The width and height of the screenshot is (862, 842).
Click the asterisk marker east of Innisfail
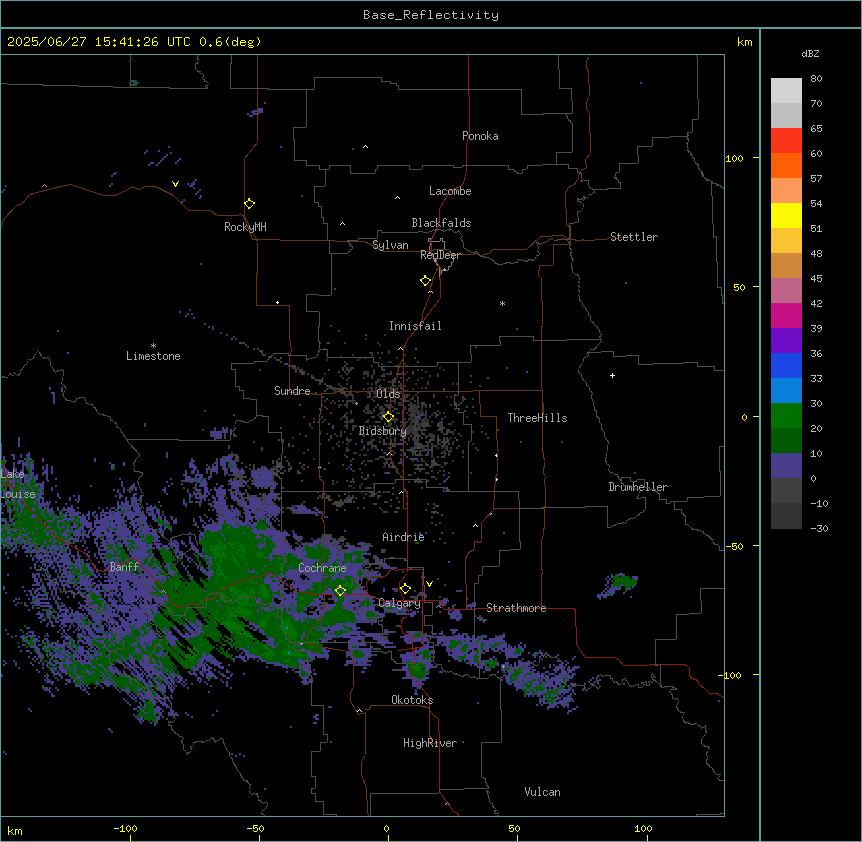point(502,303)
